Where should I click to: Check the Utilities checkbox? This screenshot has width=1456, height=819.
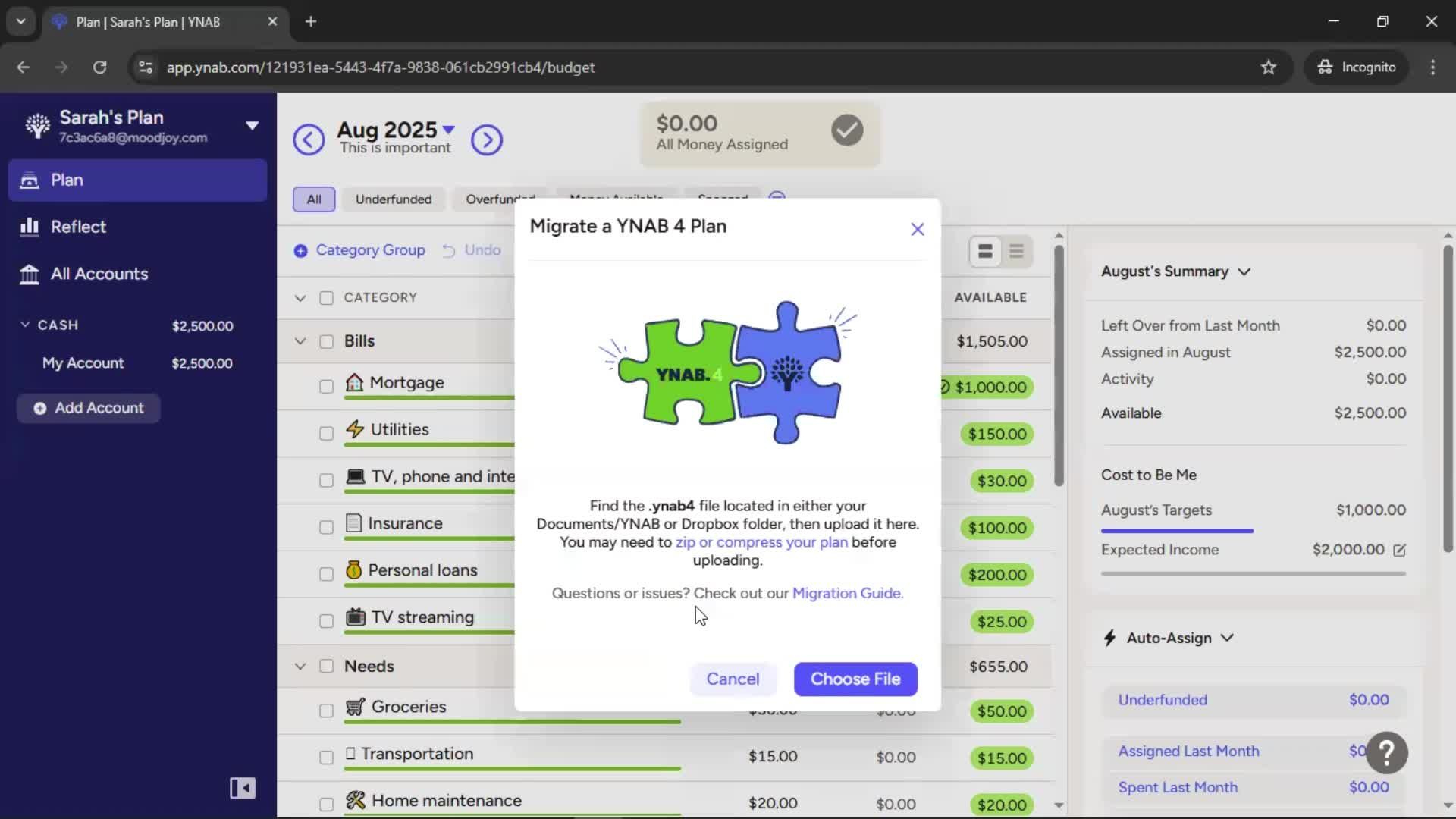[x=326, y=434]
